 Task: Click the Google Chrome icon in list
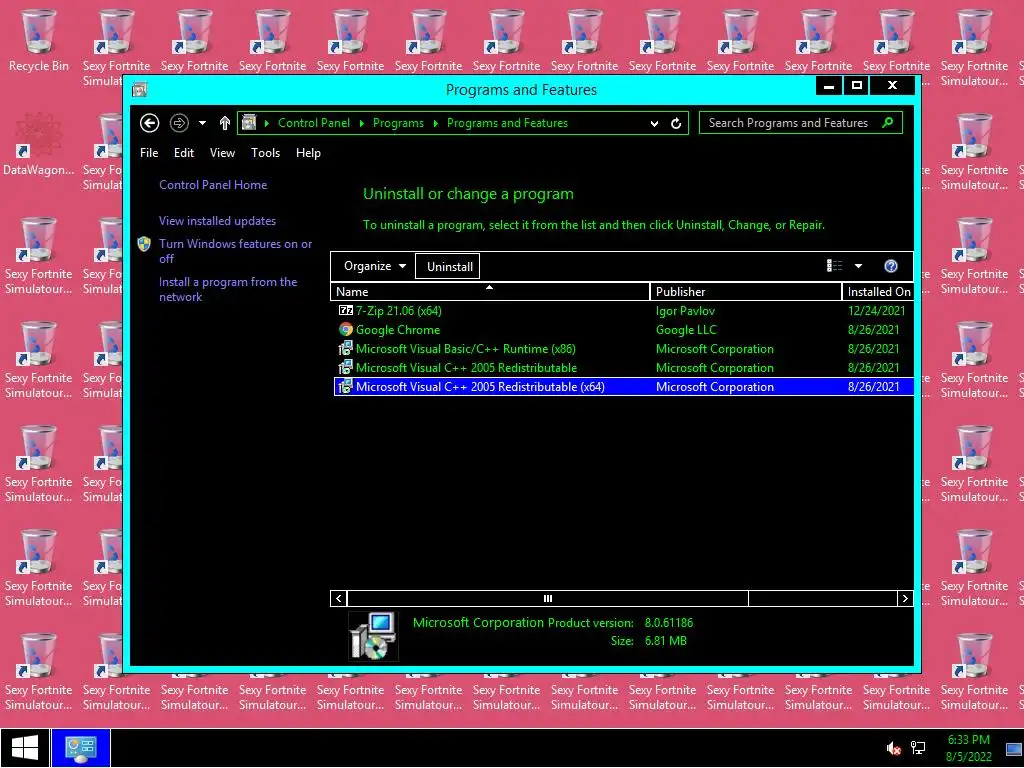345,330
